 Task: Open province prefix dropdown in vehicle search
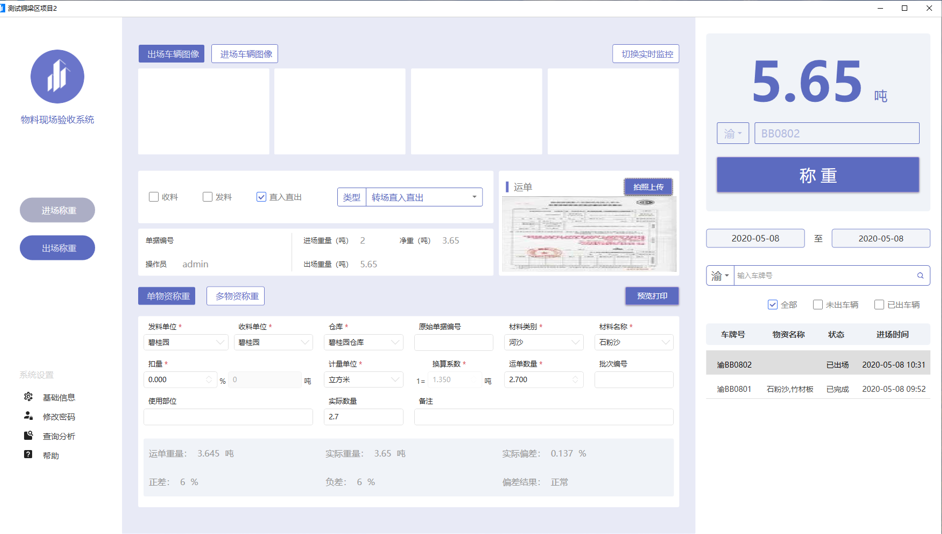coord(720,276)
